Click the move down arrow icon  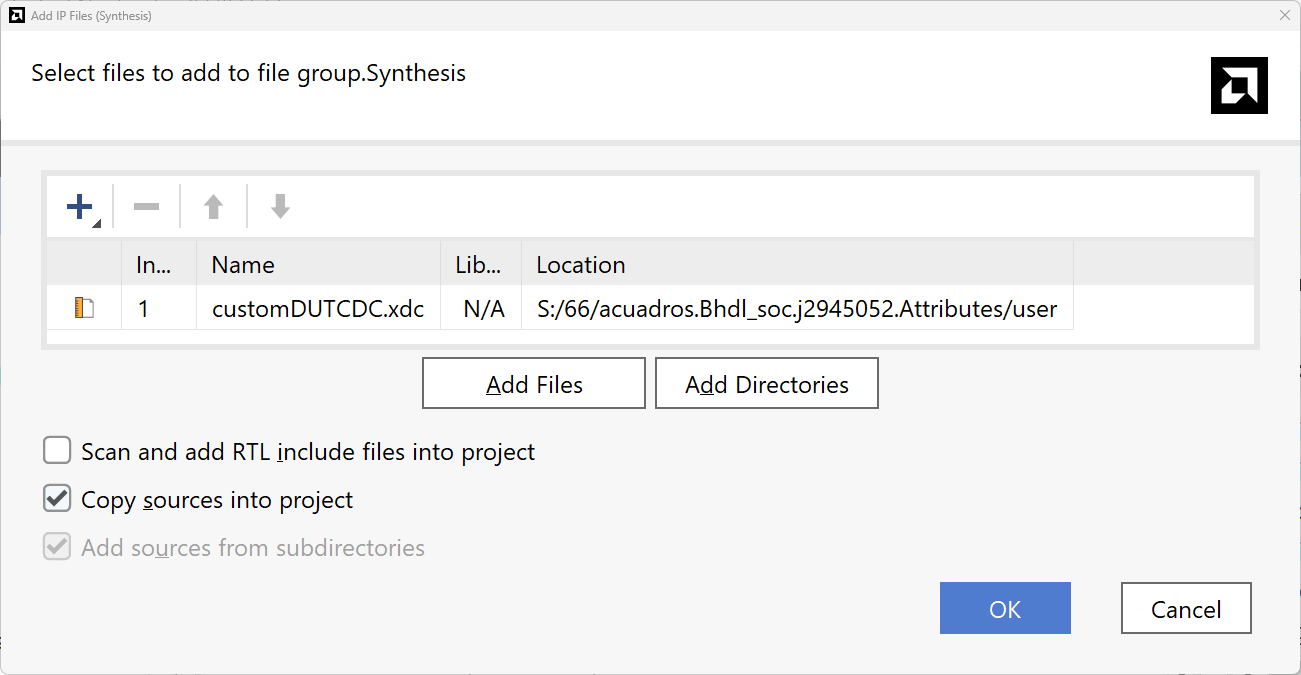[280, 207]
